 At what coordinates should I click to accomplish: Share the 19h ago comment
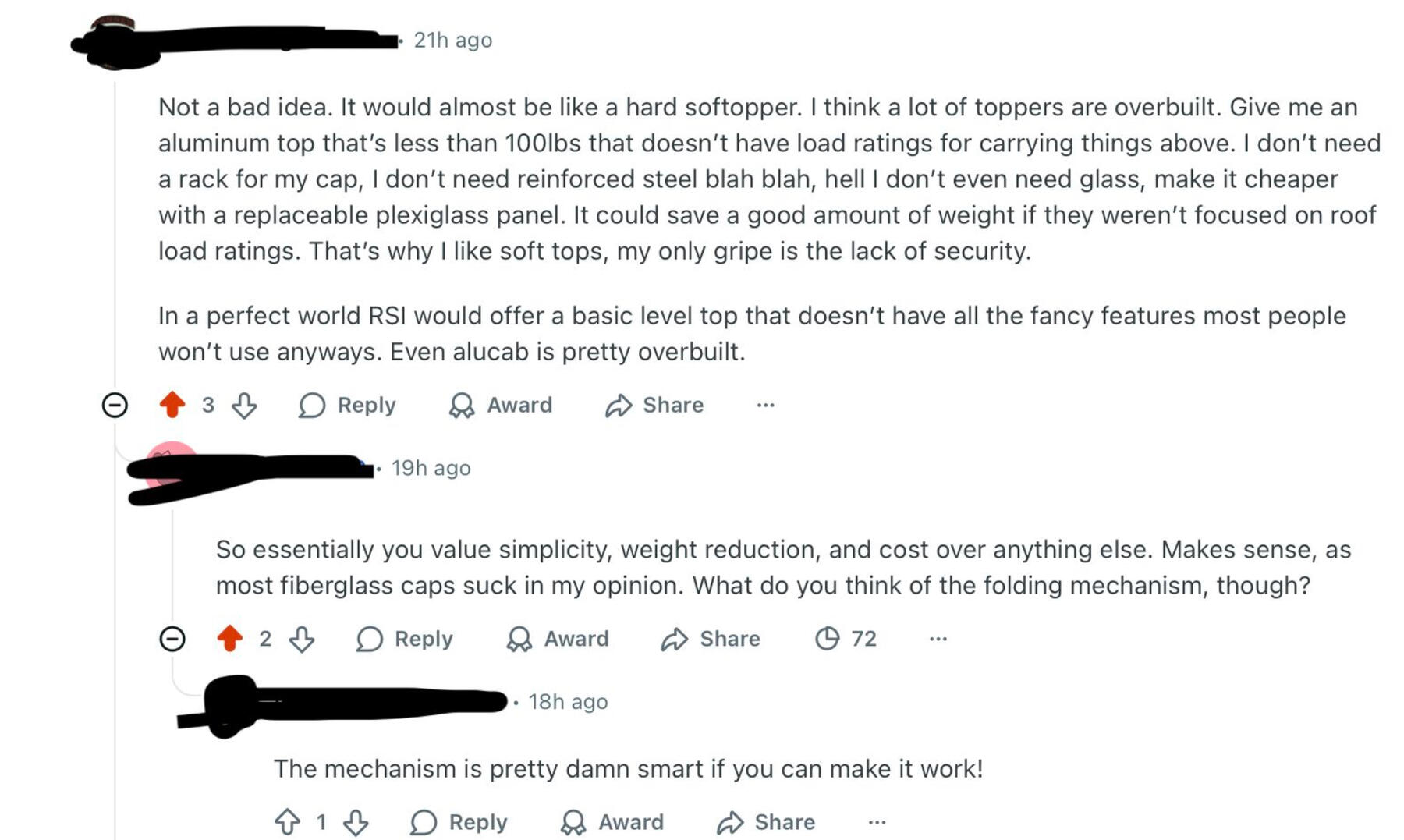(711, 639)
